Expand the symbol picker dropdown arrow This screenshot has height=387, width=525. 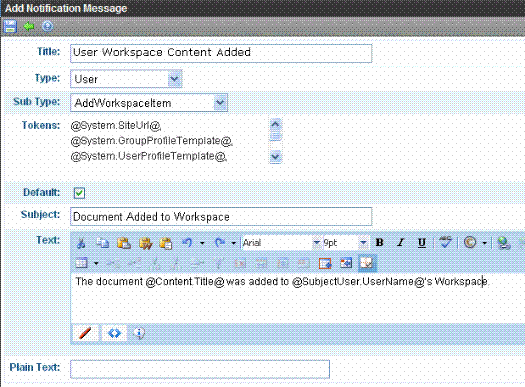coord(484,243)
